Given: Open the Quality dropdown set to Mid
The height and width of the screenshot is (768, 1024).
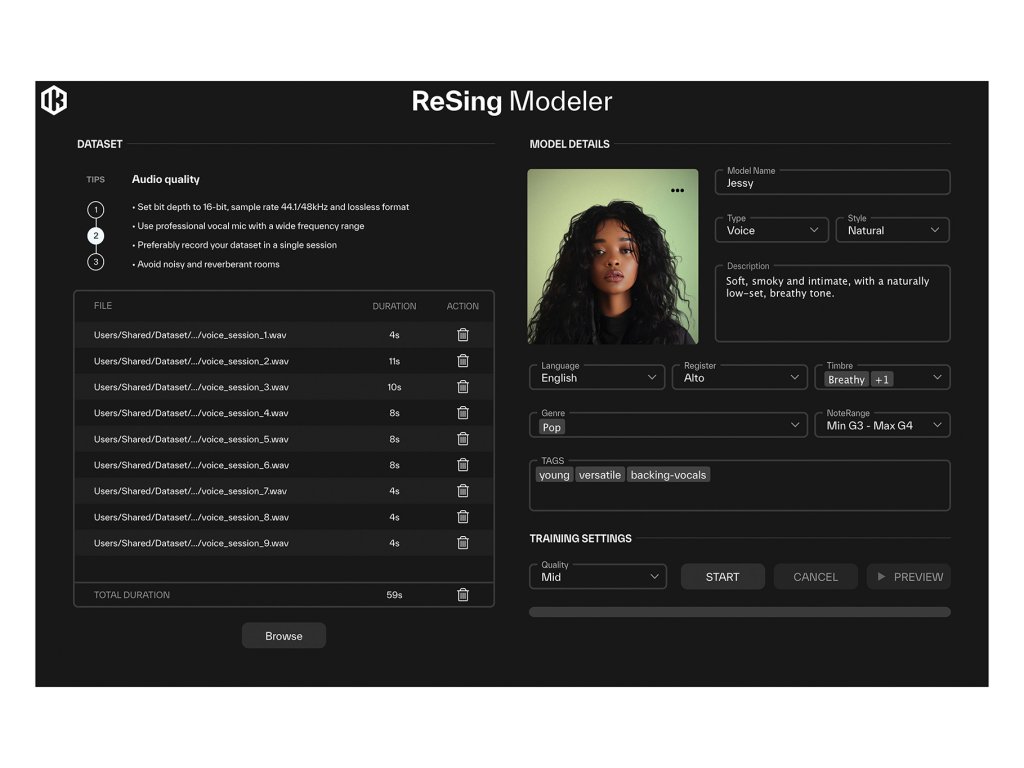Looking at the screenshot, I should pos(597,577).
